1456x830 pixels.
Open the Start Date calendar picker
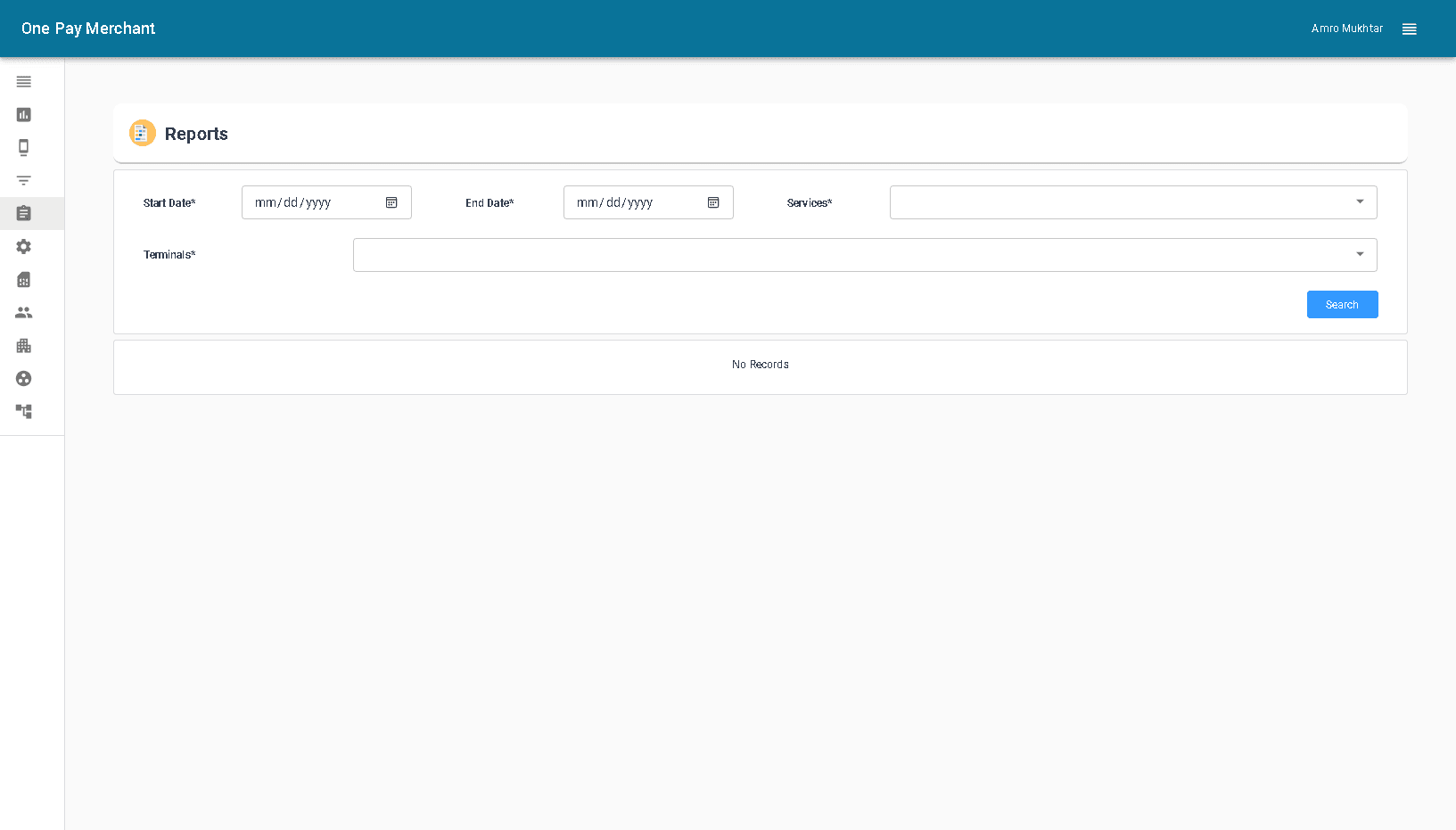tap(391, 202)
